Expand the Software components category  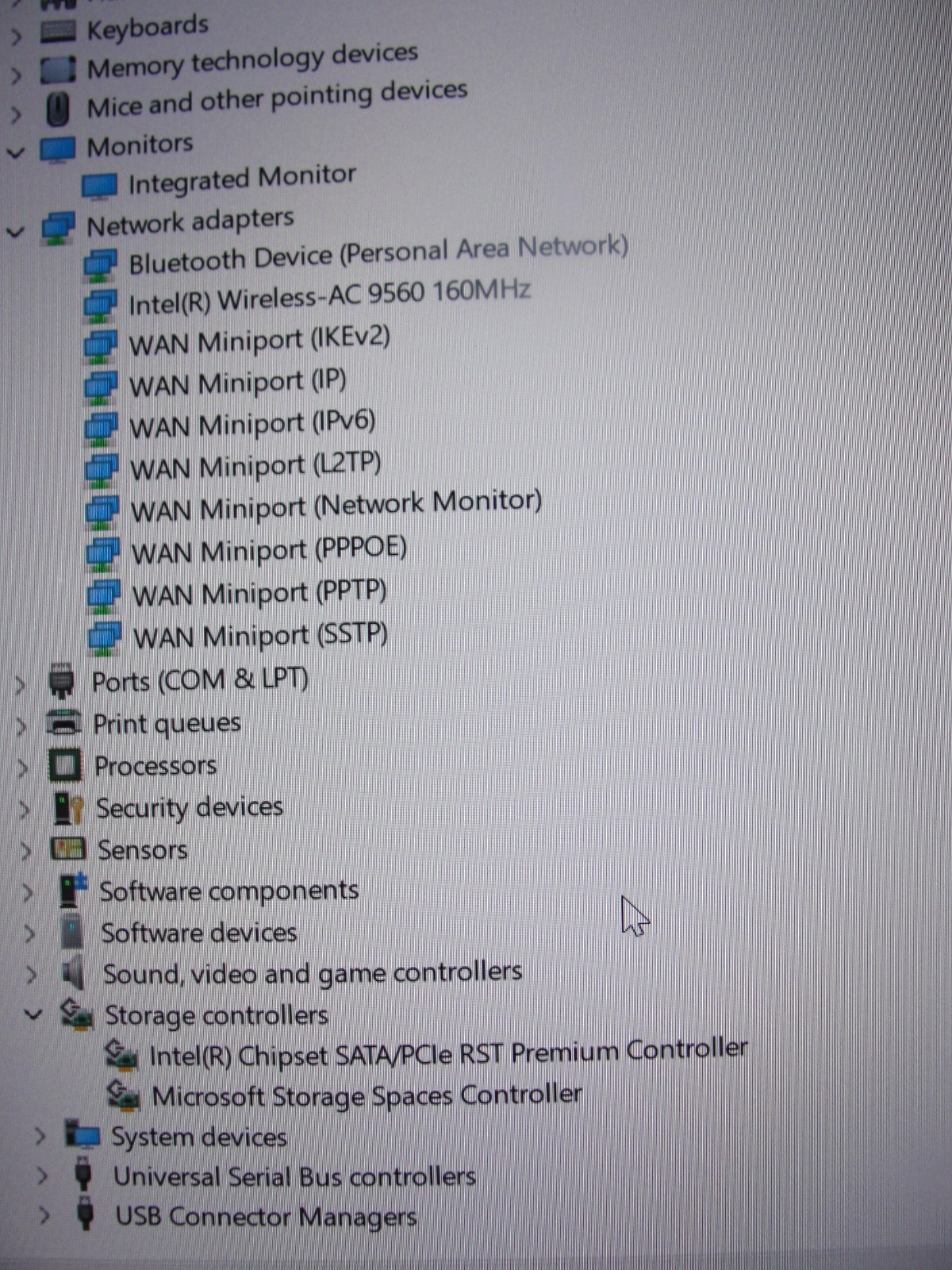pos(28,892)
